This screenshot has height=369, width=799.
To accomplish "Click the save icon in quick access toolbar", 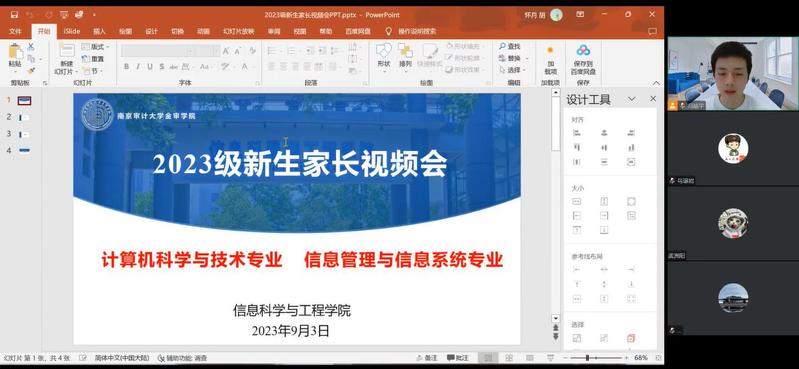I will [x=14, y=15].
